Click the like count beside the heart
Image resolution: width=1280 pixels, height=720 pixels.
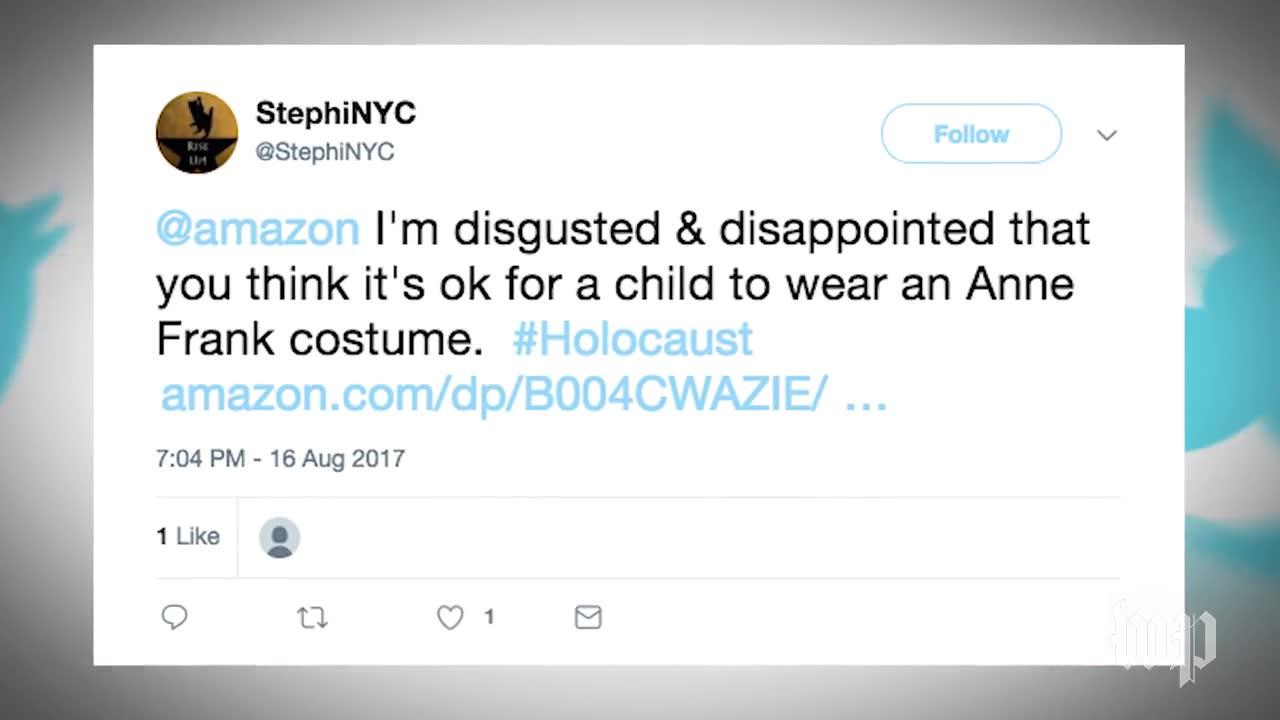click(489, 617)
